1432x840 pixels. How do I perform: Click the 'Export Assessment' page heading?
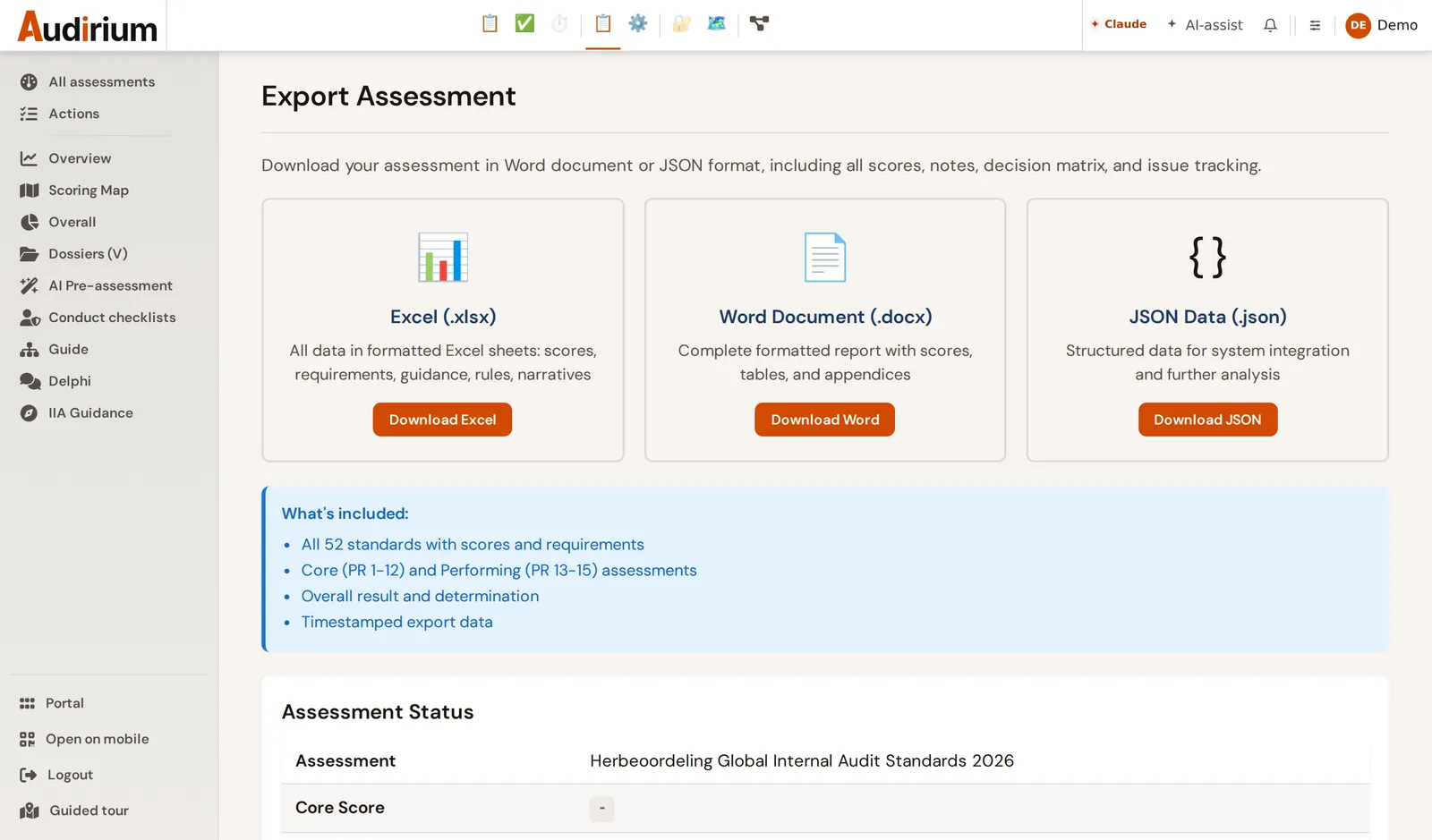pyautogui.click(x=388, y=96)
